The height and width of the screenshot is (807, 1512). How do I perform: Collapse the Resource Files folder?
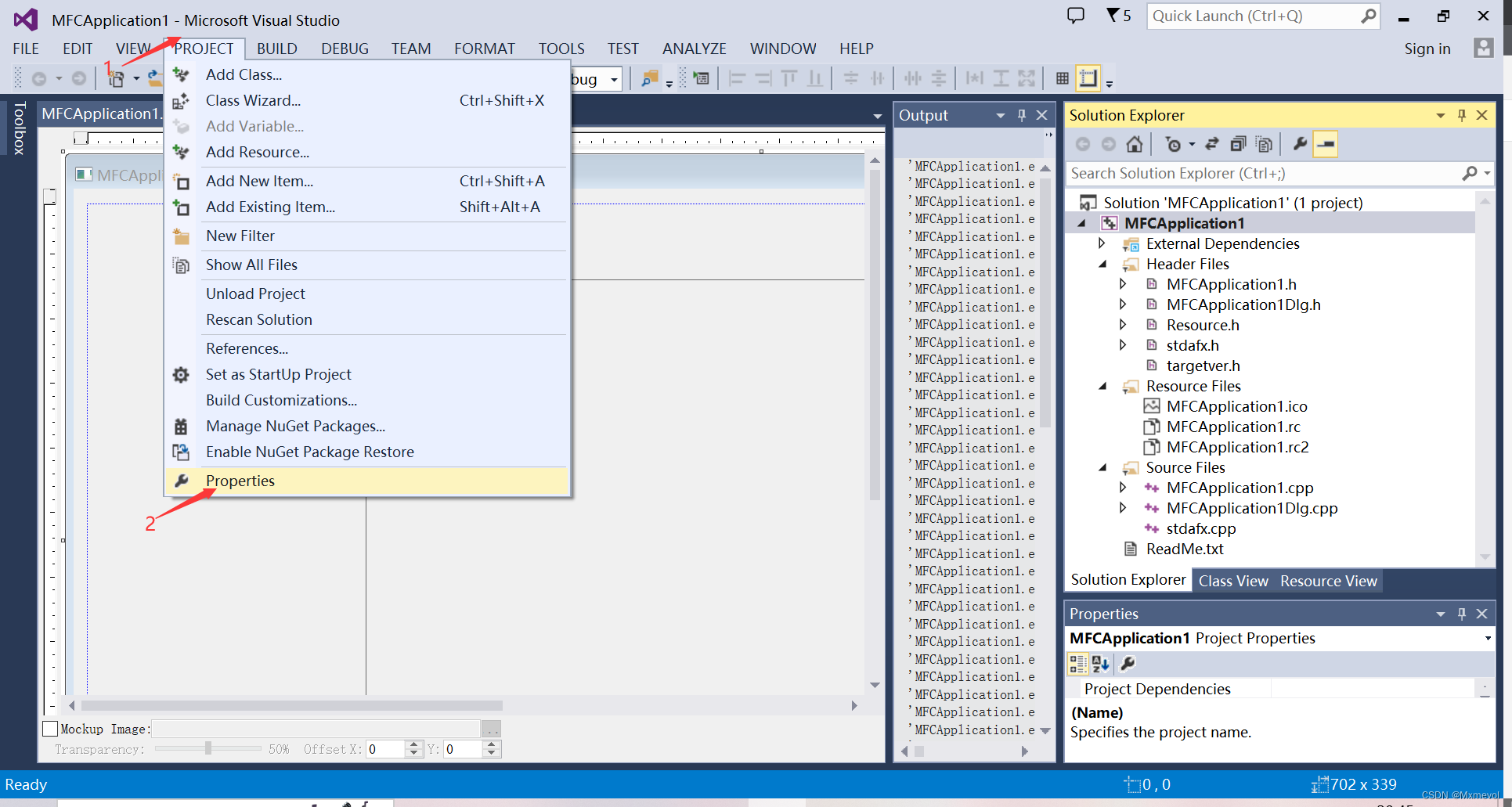coord(1102,386)
